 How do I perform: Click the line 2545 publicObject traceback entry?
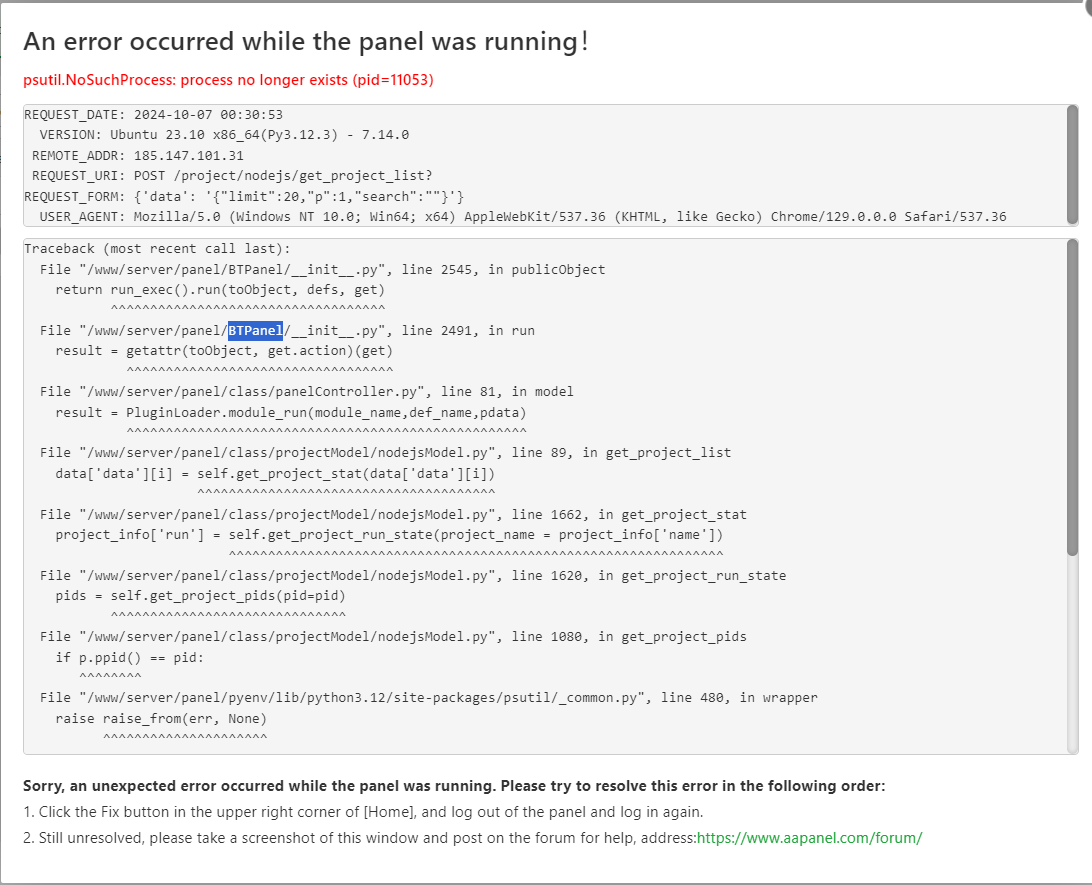(x=322, y=269)
